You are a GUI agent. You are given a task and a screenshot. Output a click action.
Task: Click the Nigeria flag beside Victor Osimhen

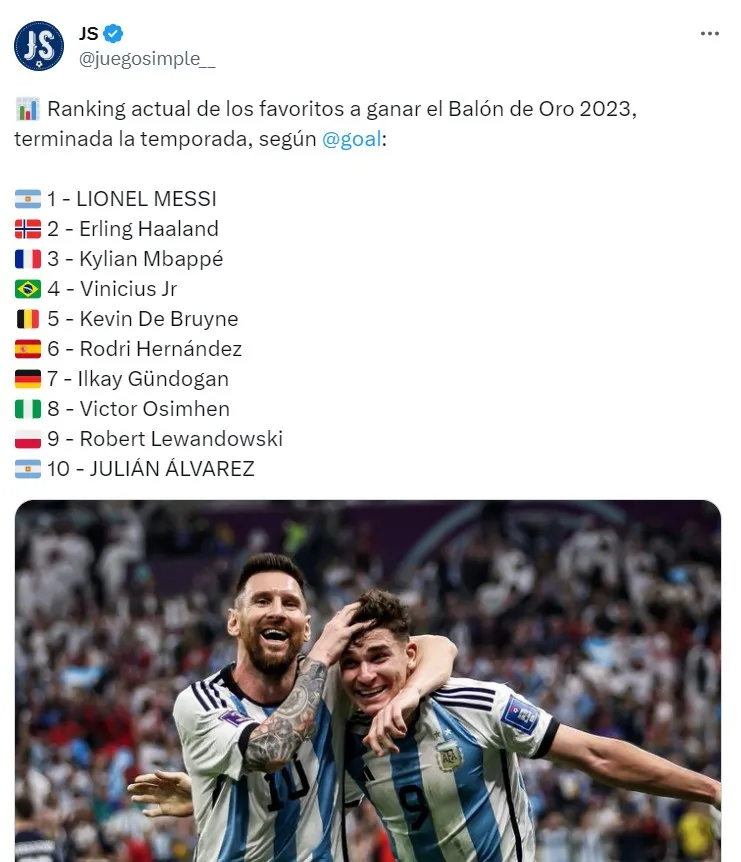(28, 409)
